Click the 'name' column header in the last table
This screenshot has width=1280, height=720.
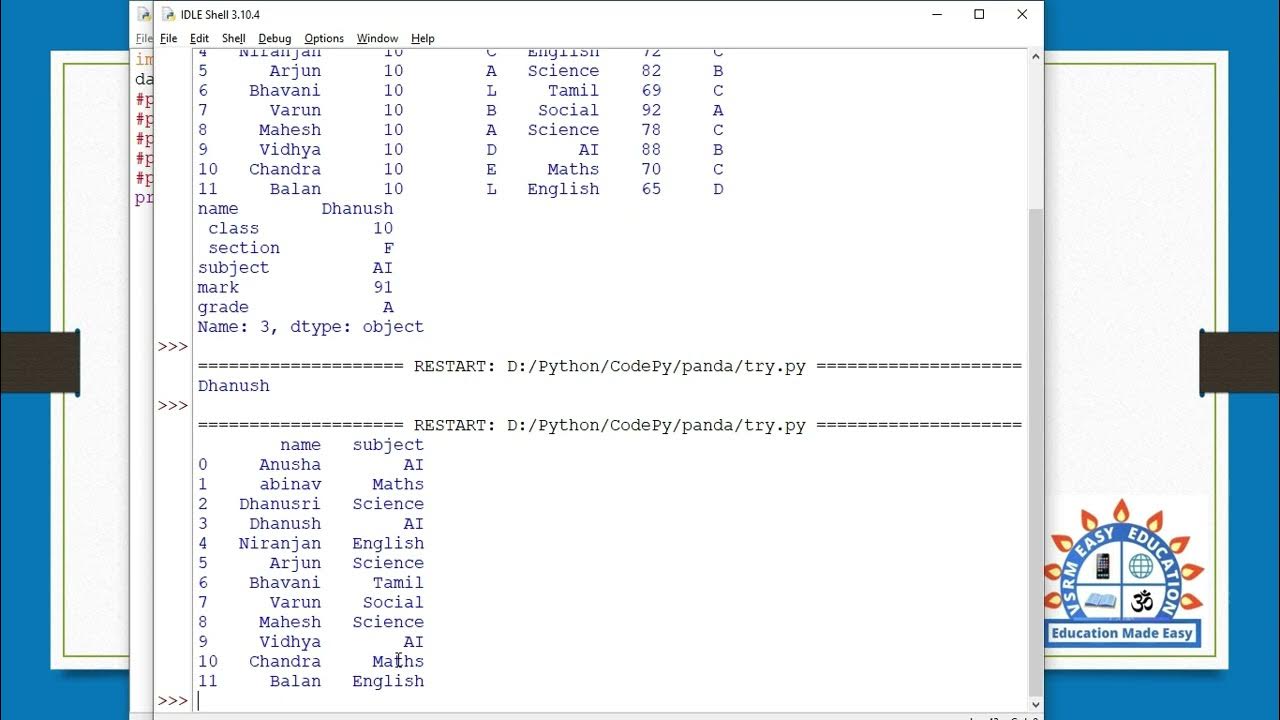(x=301, y=445)
